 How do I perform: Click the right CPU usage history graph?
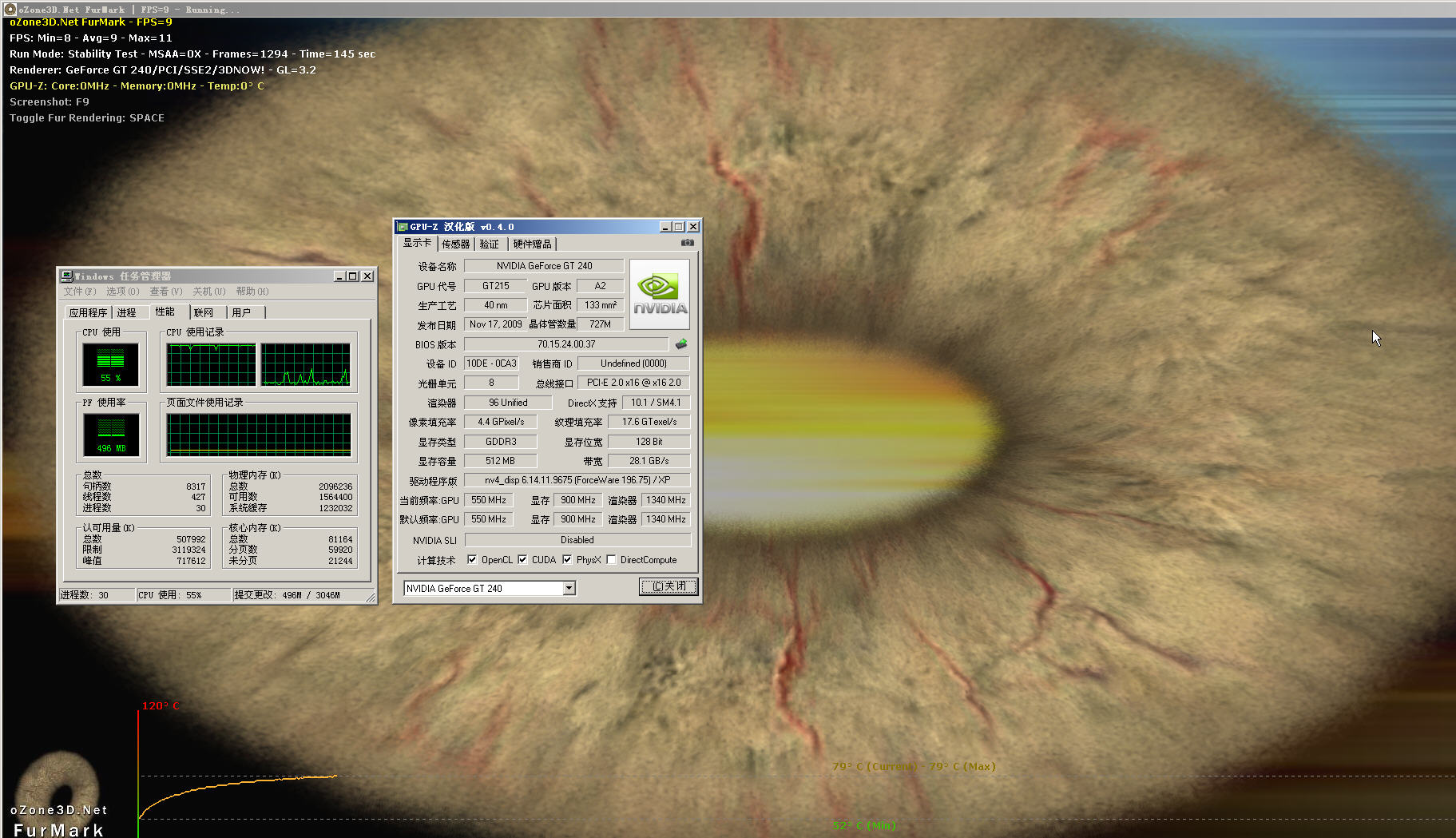(x=306, y=365)
